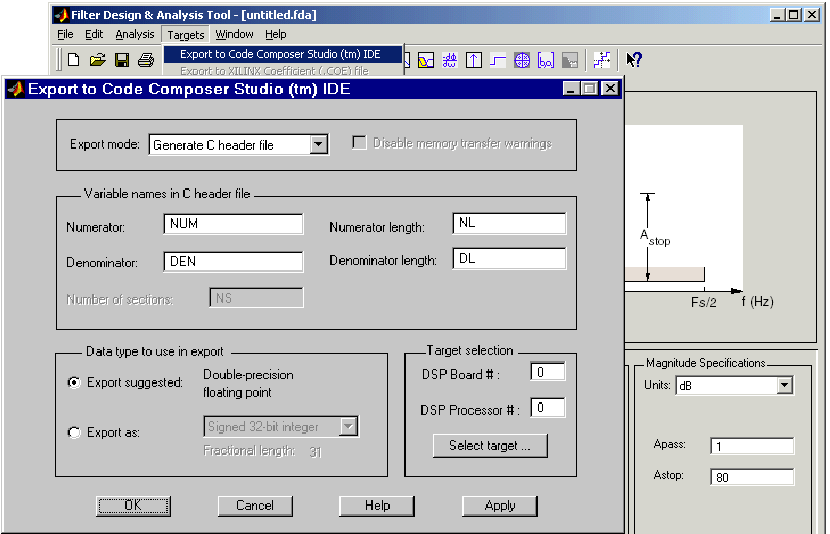Show the filter coefficients icon
The width and height of the screenshot is (830, 534).
pos(546,60)
